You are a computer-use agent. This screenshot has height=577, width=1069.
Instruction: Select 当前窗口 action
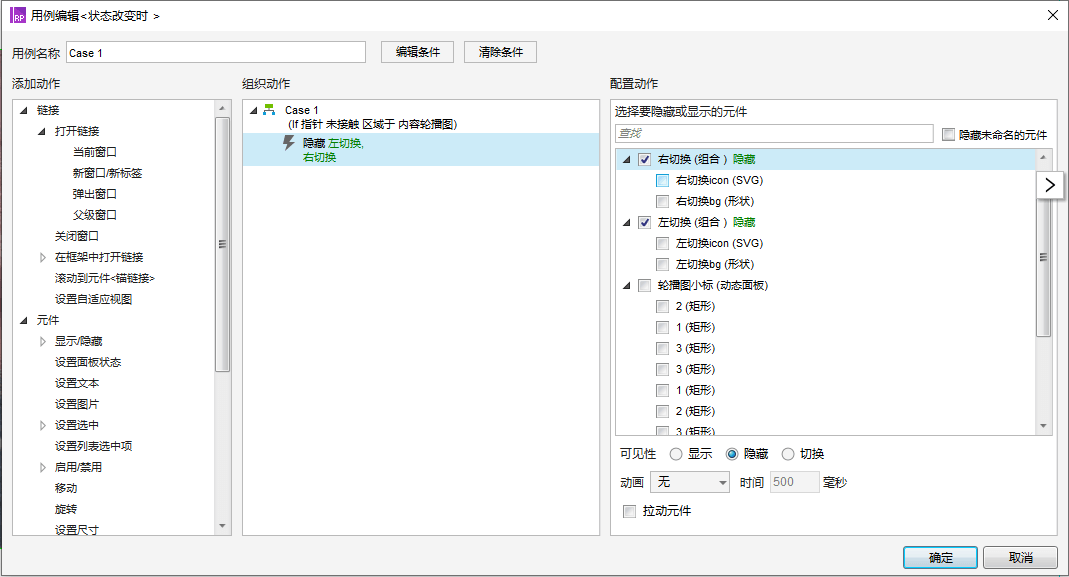[x=95, y=152]
